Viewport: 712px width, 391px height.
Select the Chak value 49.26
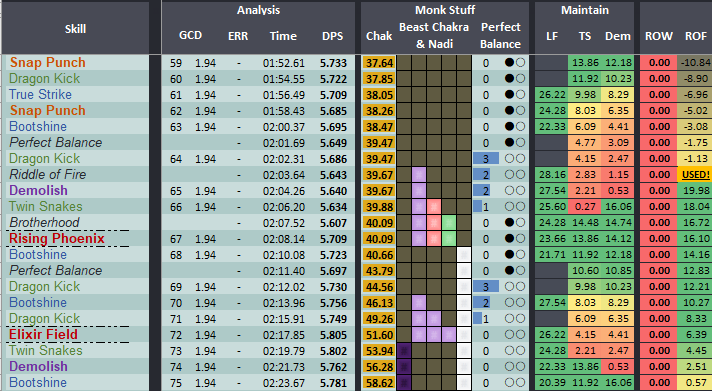[379, 319]
